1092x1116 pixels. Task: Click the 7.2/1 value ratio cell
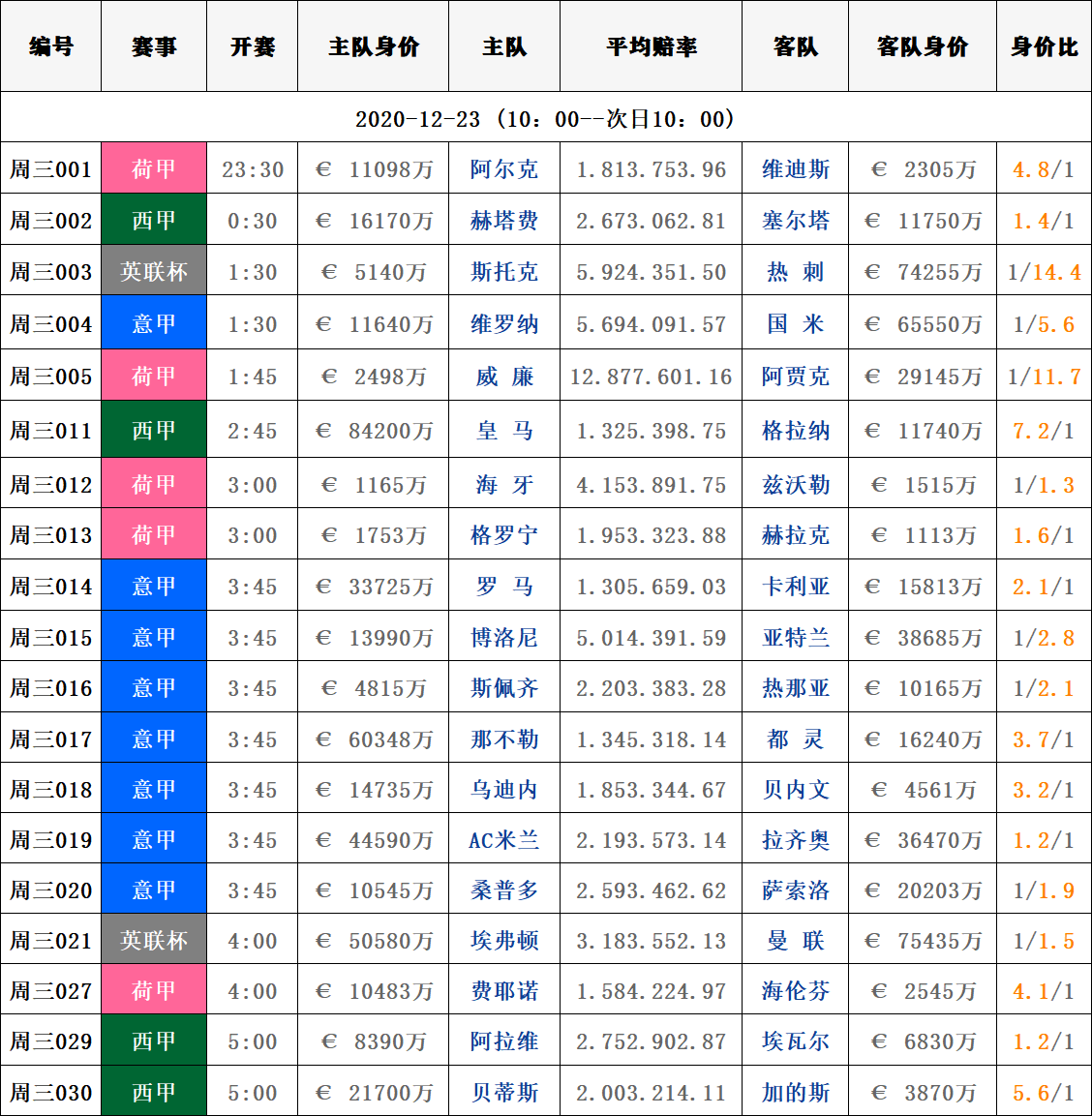[1044, 431]
